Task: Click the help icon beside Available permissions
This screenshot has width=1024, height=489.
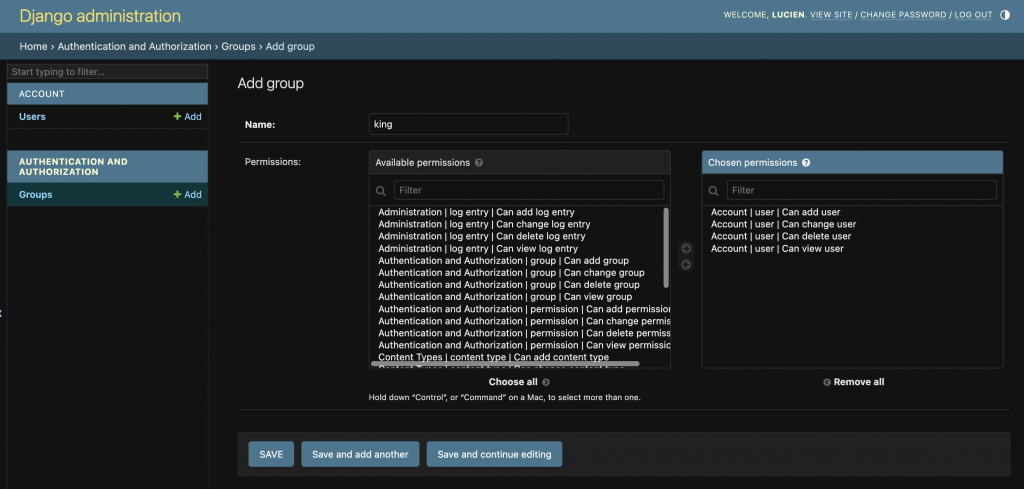Action: [x=479, y=163]
